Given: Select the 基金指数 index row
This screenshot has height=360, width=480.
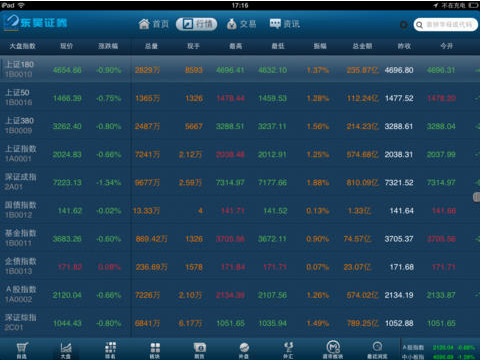Looking at the screenshot, I should pyautogui.click(x=240, y=238).
